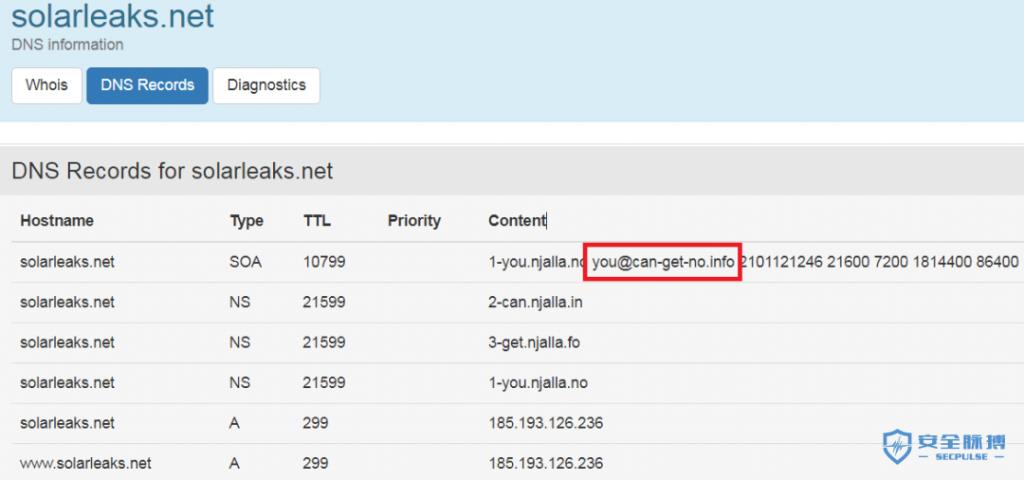Click the DNS information subtitle

click(67, 45)
